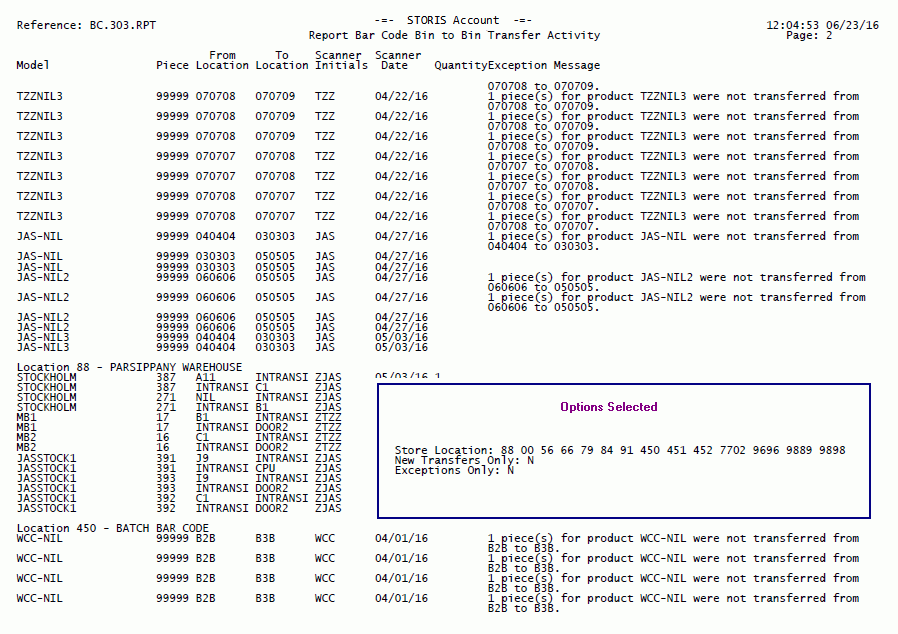The image size is (898, 634).
Task: Click the Model column header
Action: tap(32, 66)
